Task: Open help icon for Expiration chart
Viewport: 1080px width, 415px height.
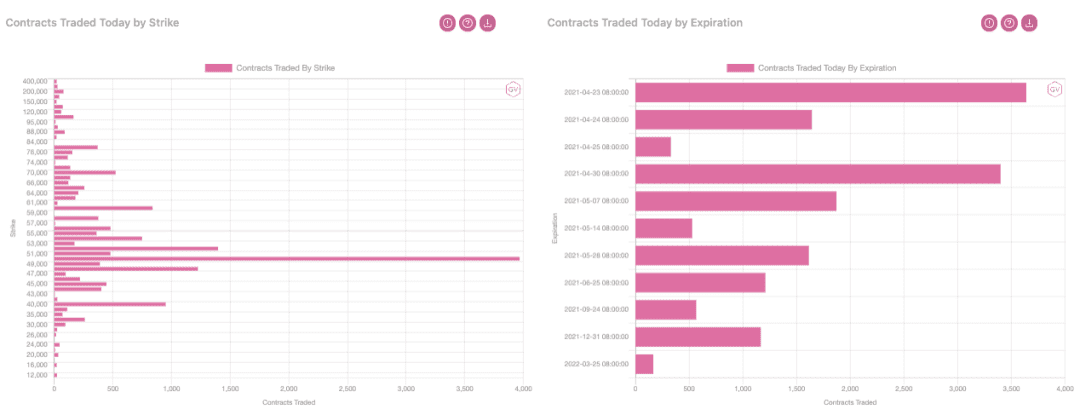Action: pyautogui.click(x=1009, y=23)
